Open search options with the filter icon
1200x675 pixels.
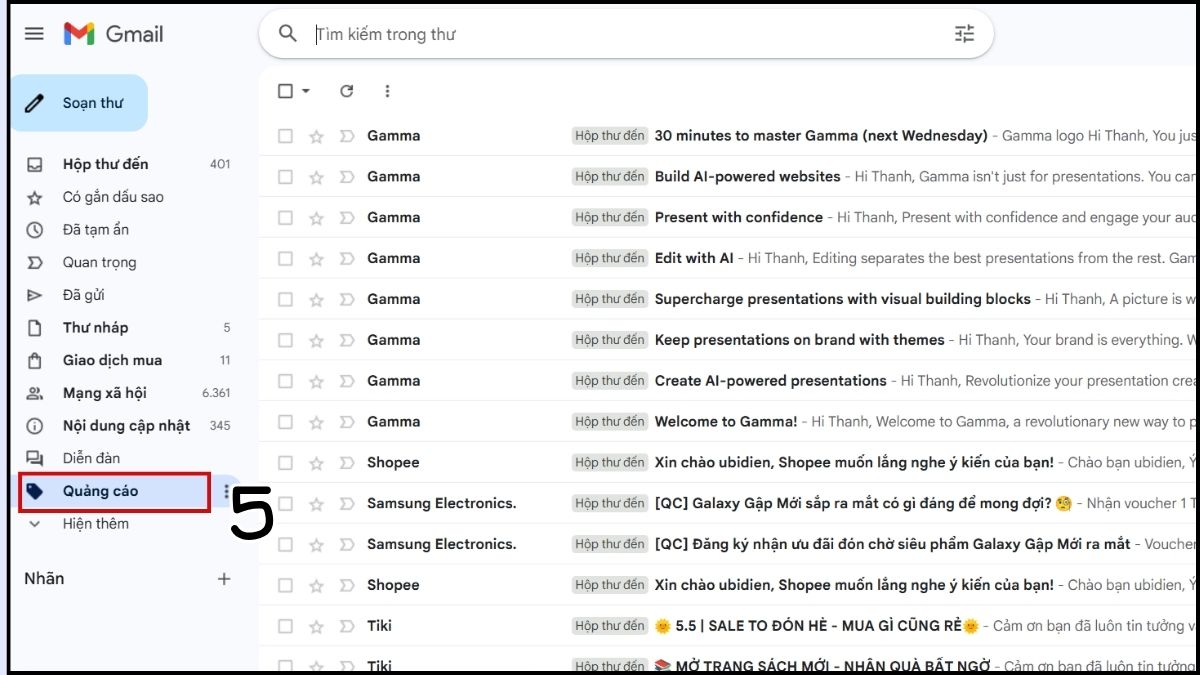963,33
